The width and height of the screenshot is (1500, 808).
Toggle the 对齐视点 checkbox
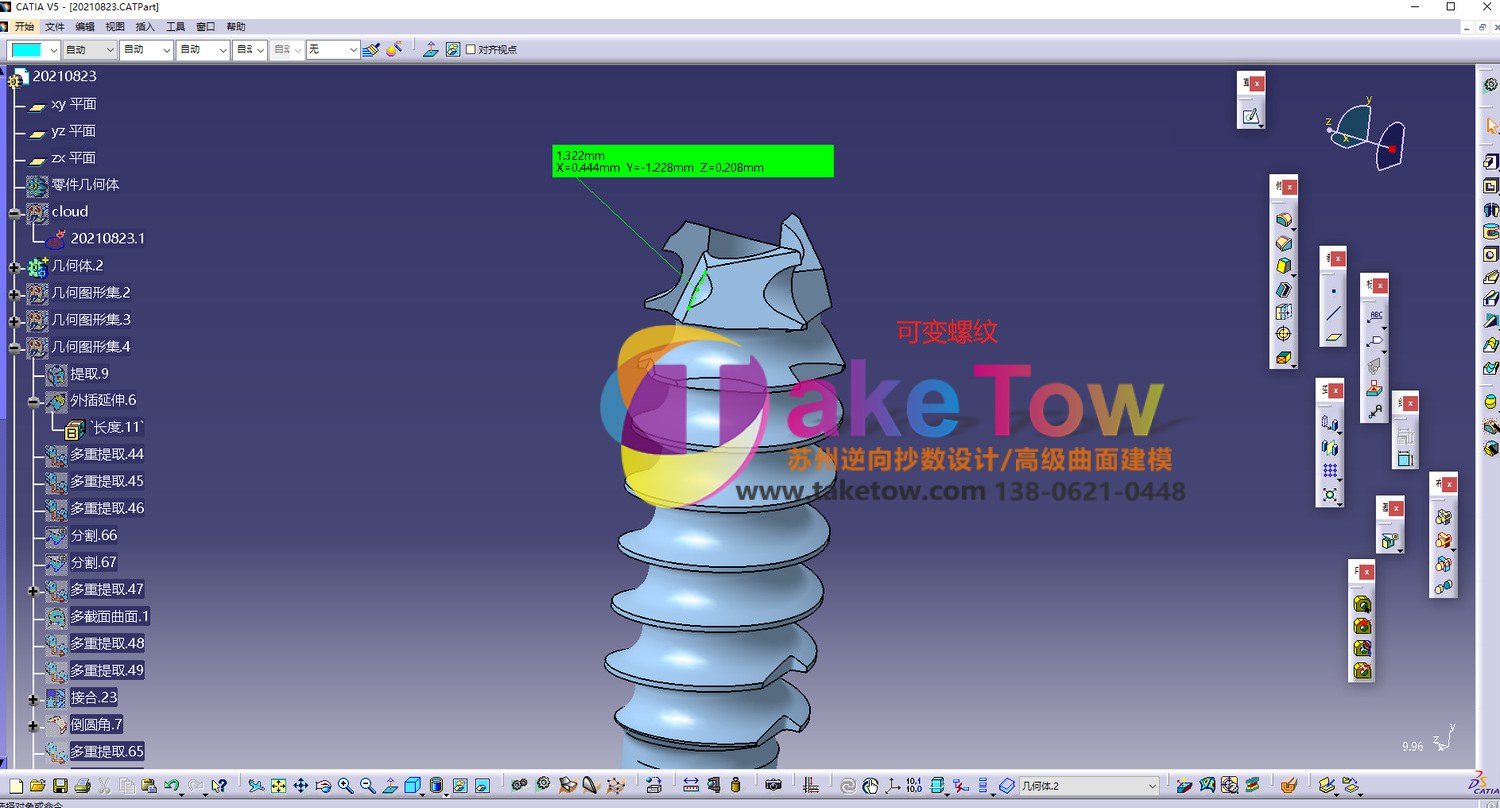(x=471, y=49)
